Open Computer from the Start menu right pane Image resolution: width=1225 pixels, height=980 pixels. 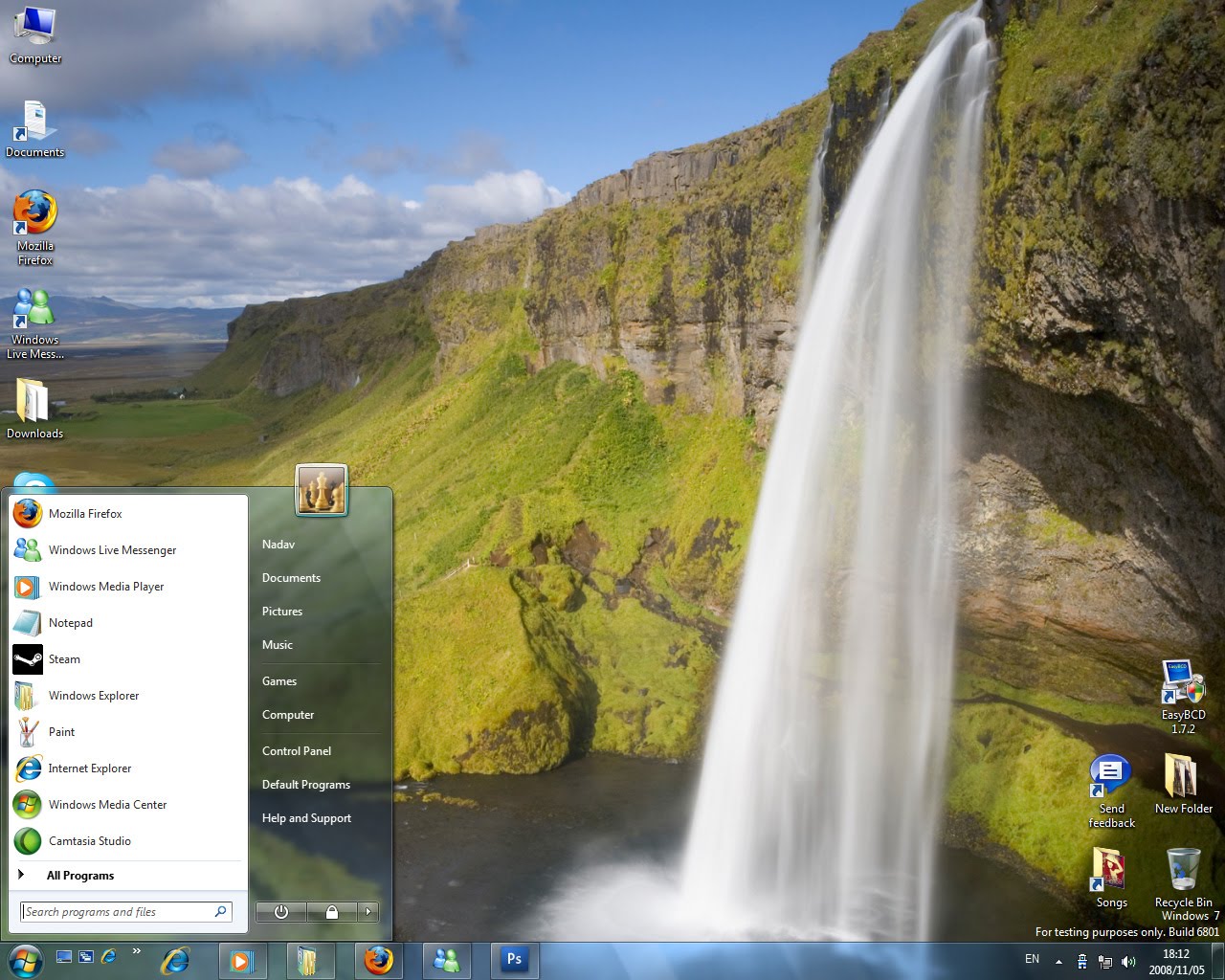(x=288, y=715)
